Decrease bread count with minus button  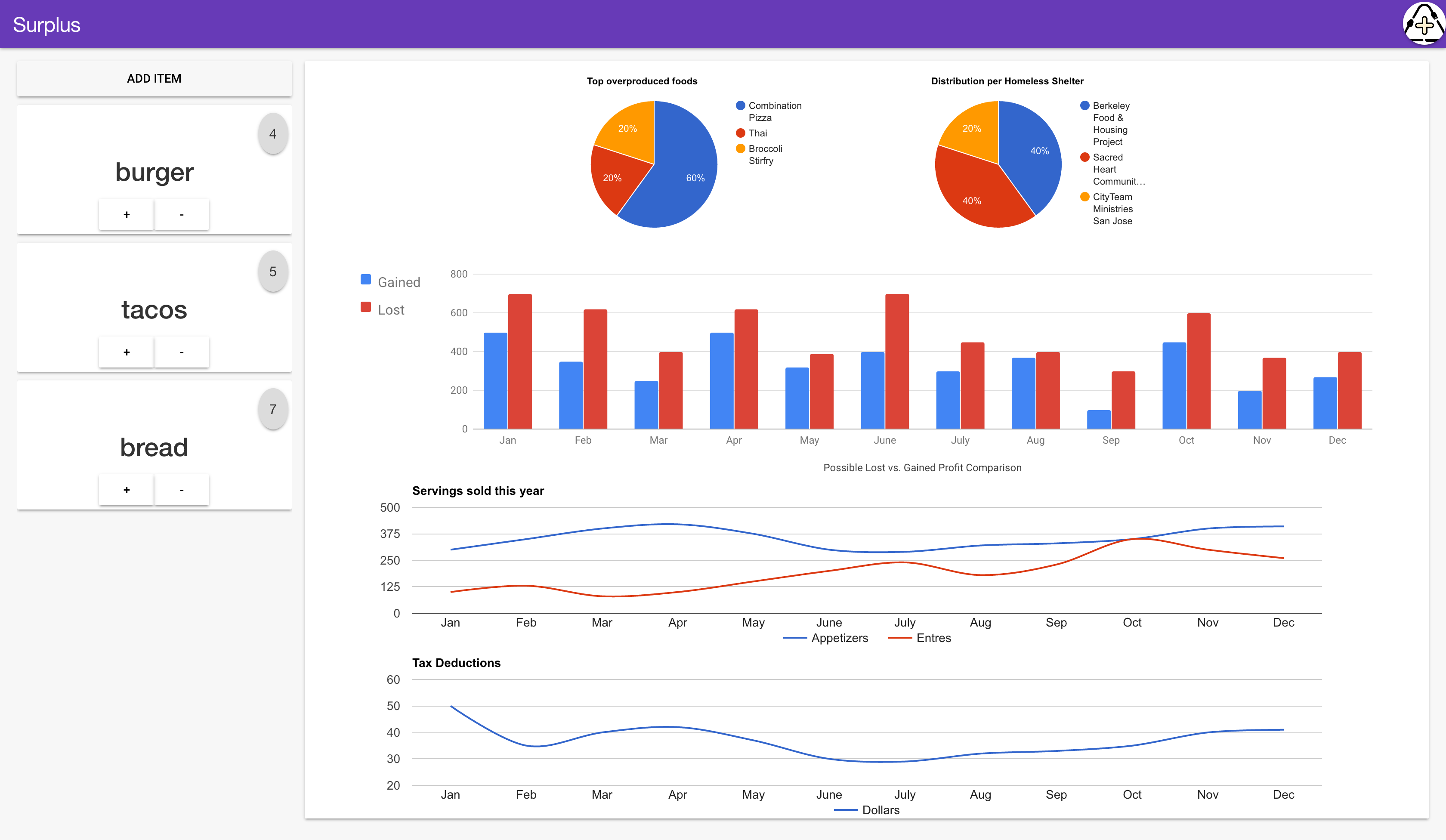click(182, 490)
